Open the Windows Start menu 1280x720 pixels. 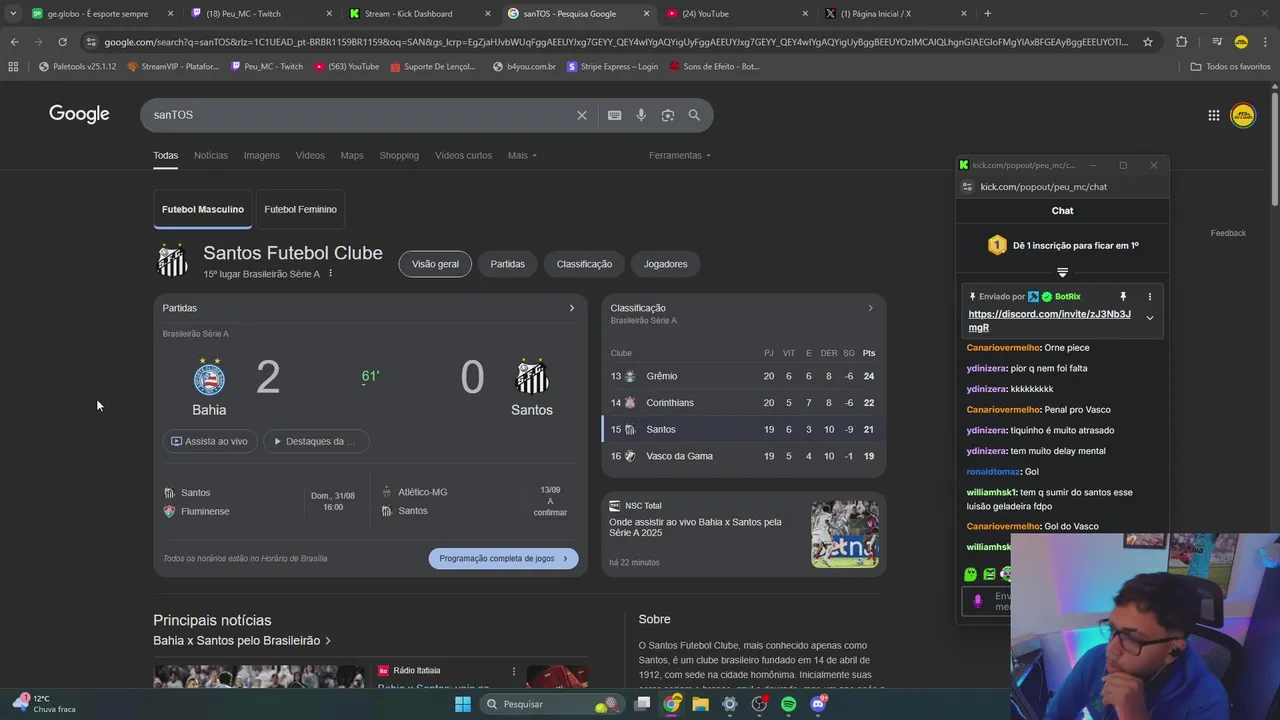coord(462,704)
